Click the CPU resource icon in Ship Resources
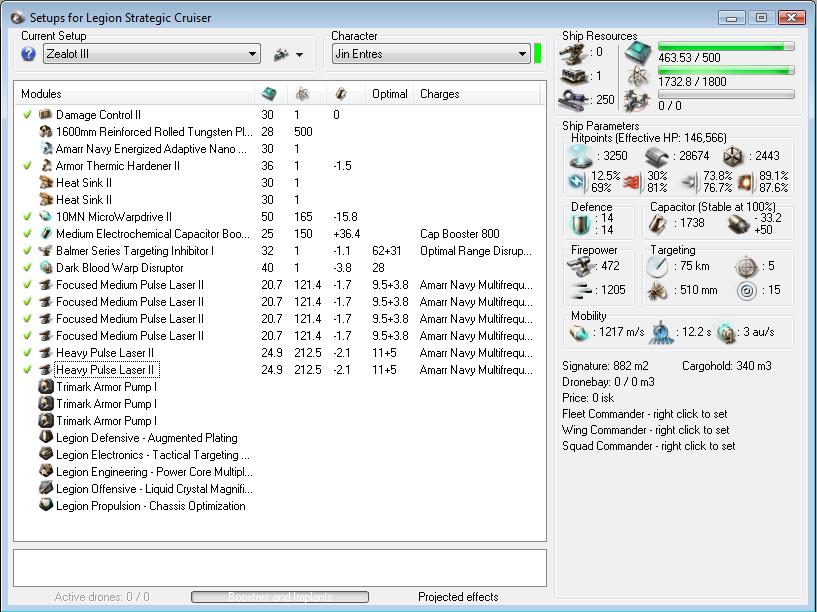Screen dimensions: 817x612 (x=637, y=52)
